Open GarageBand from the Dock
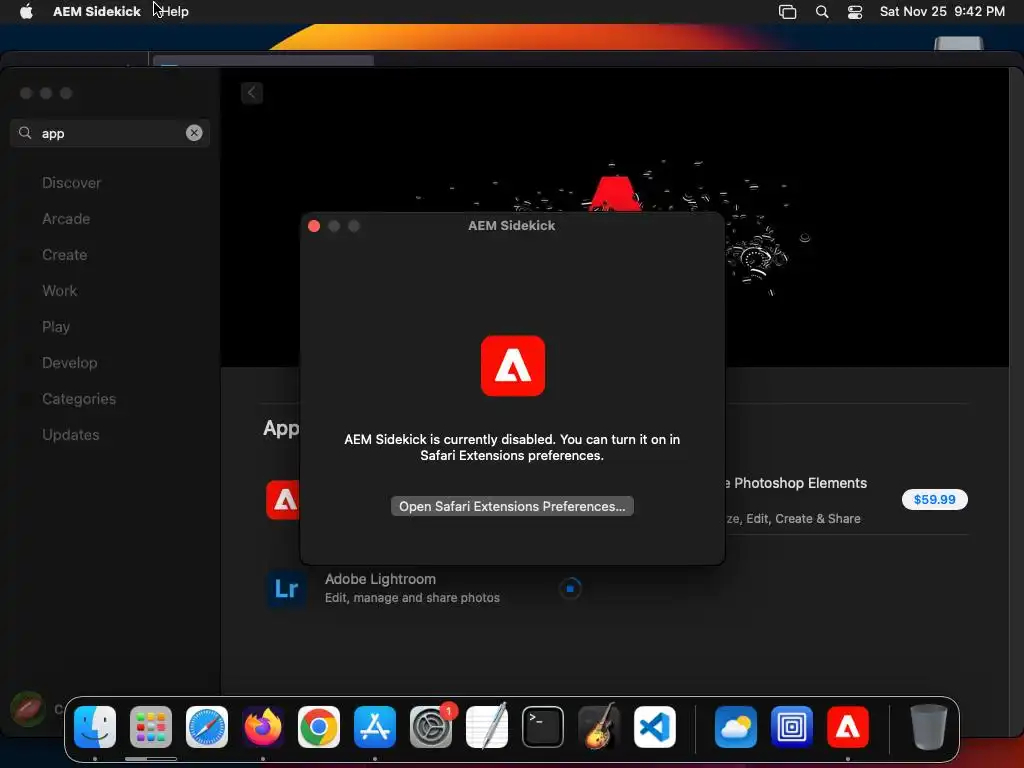Image resolution: width=1024 pixels, height=768 pixels. (x=599, y=726)
